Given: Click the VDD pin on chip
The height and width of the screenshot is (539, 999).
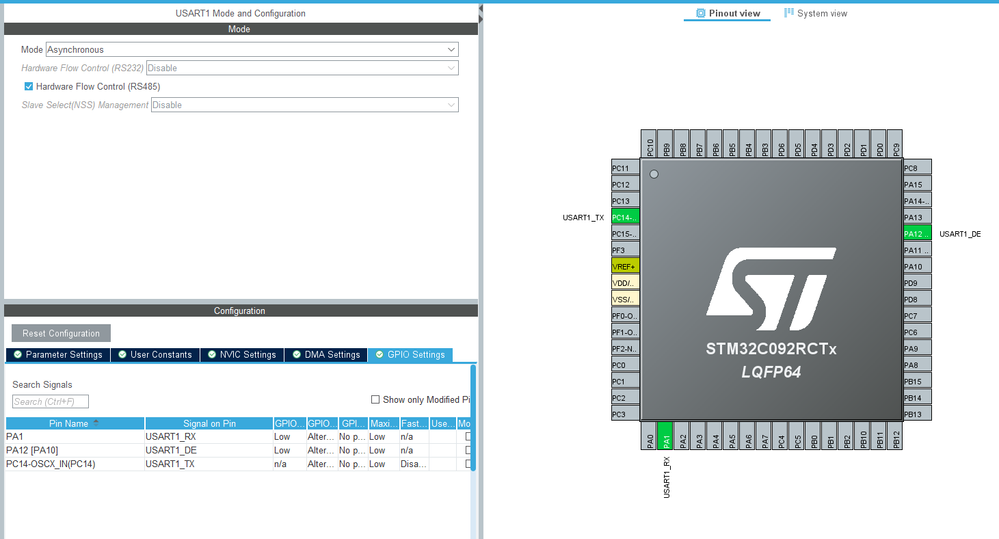Looking at the screenshot, I should 625,283.
